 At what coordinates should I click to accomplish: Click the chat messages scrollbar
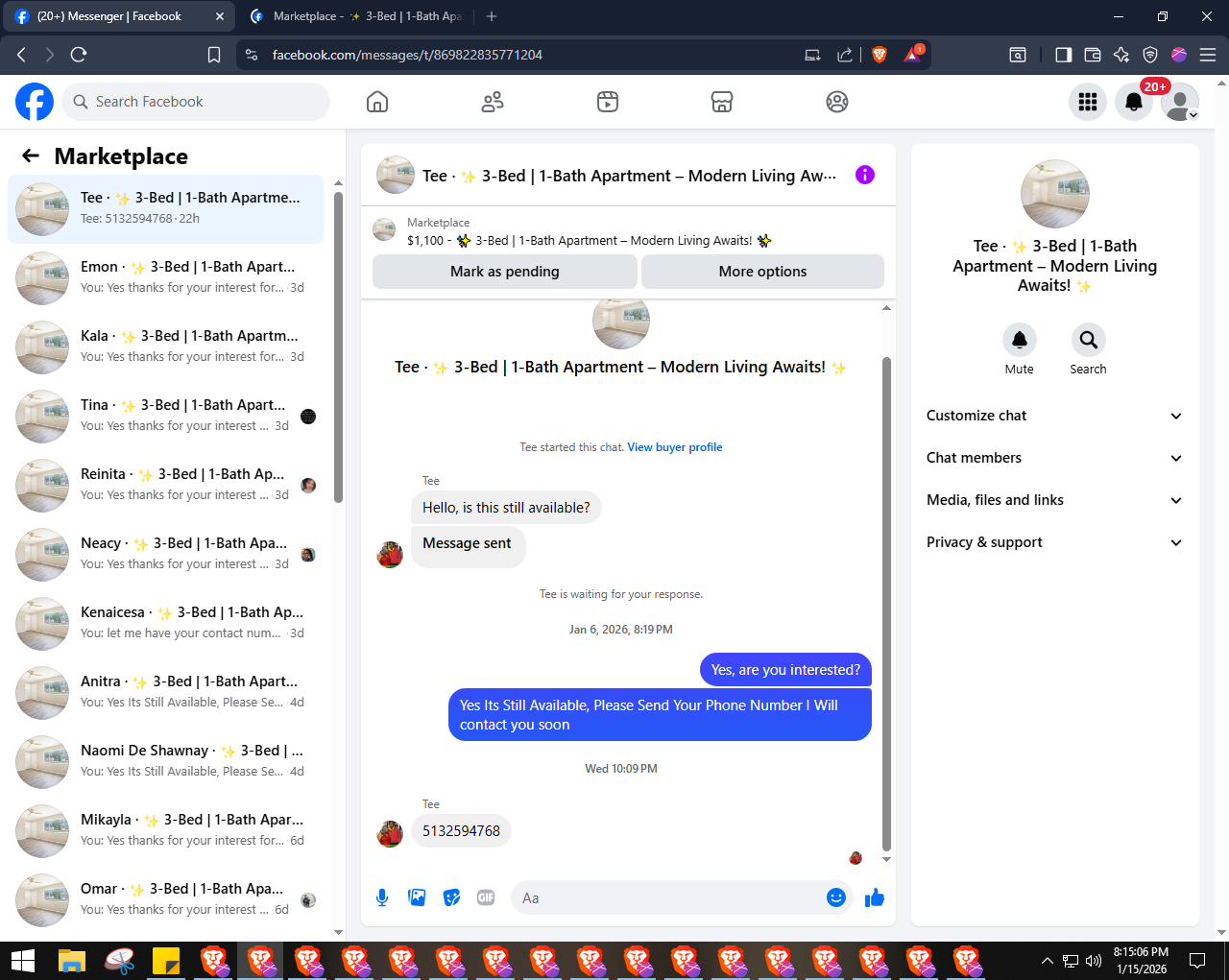[886, 604]
